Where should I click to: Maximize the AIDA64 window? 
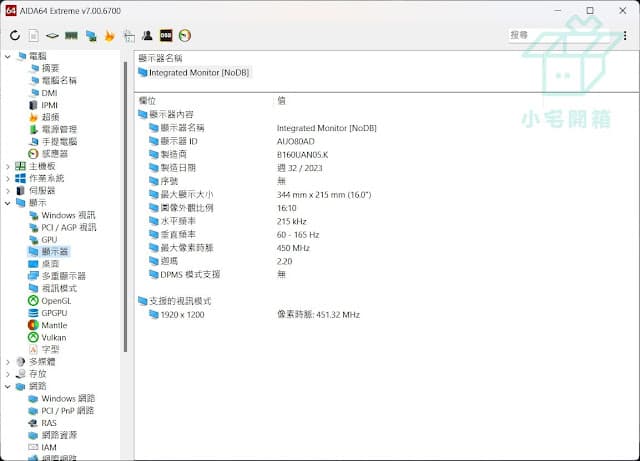pyautogui.click(x=590, y=11)
